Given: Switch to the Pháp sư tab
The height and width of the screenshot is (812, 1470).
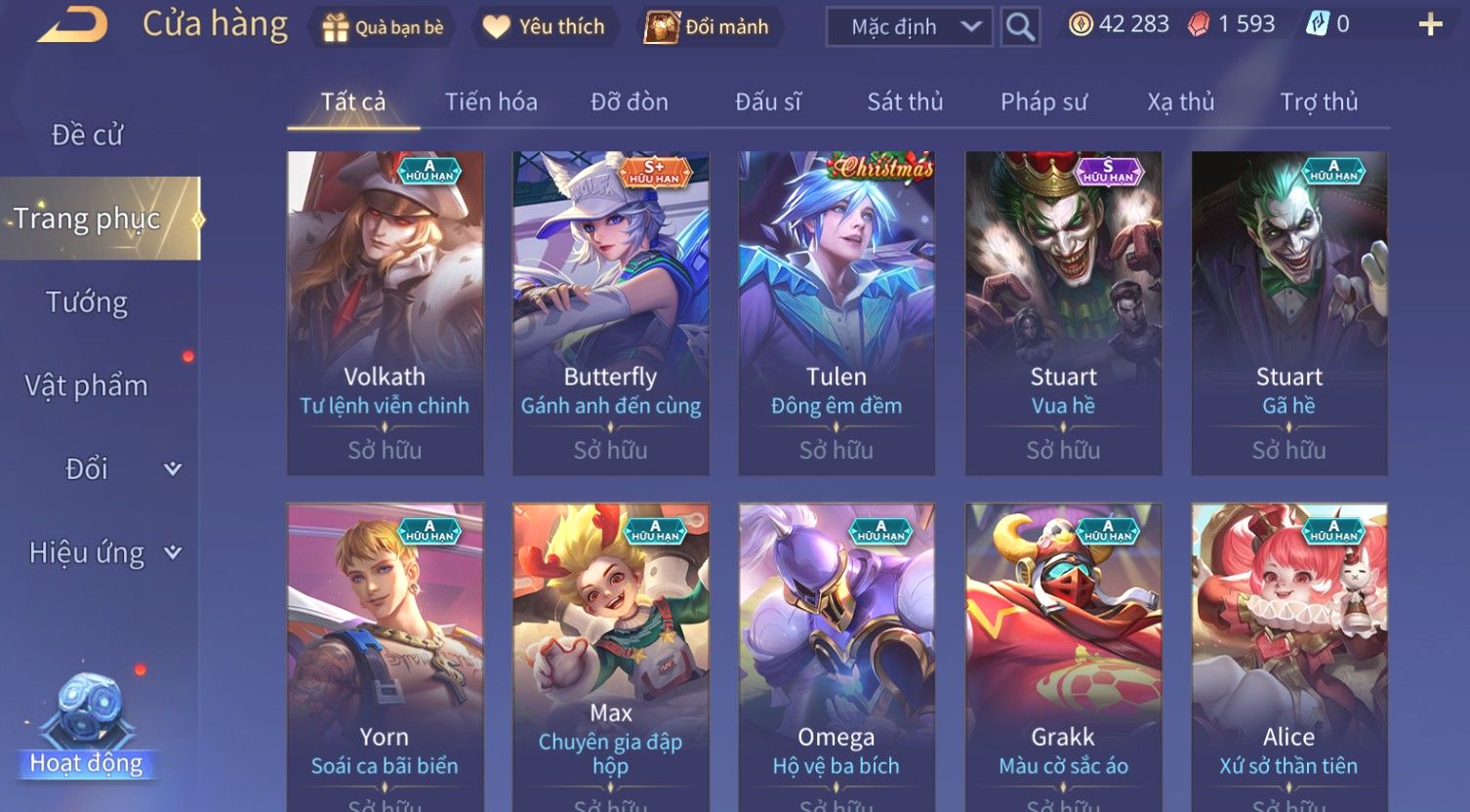Looking at the screenshot, I should (1043, 101).
